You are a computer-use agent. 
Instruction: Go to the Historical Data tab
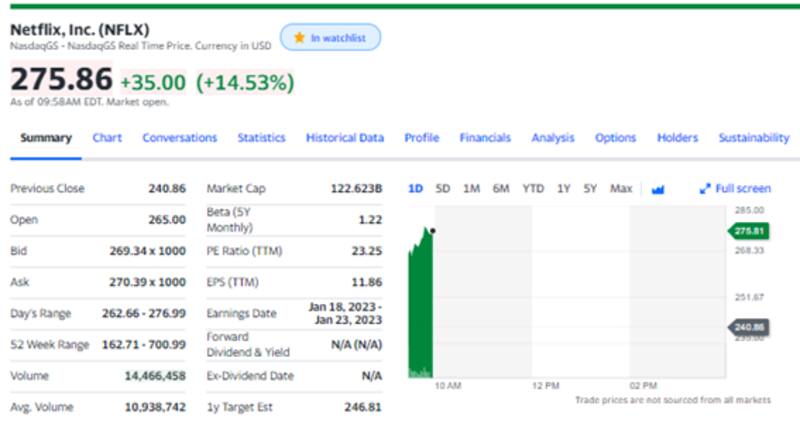pos(344,138)
